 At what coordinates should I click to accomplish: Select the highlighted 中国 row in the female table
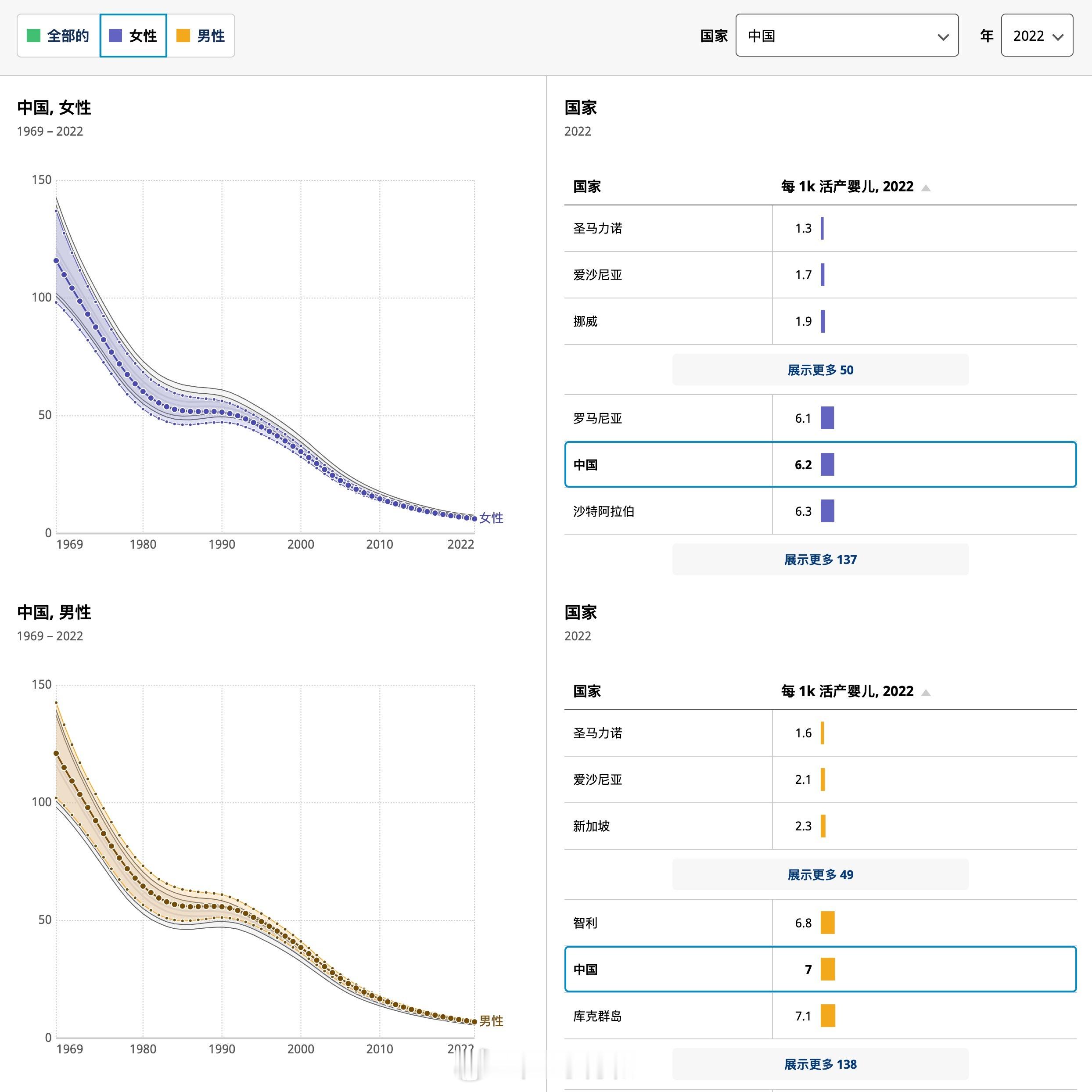pyautogui.click(x=586, y=465)
